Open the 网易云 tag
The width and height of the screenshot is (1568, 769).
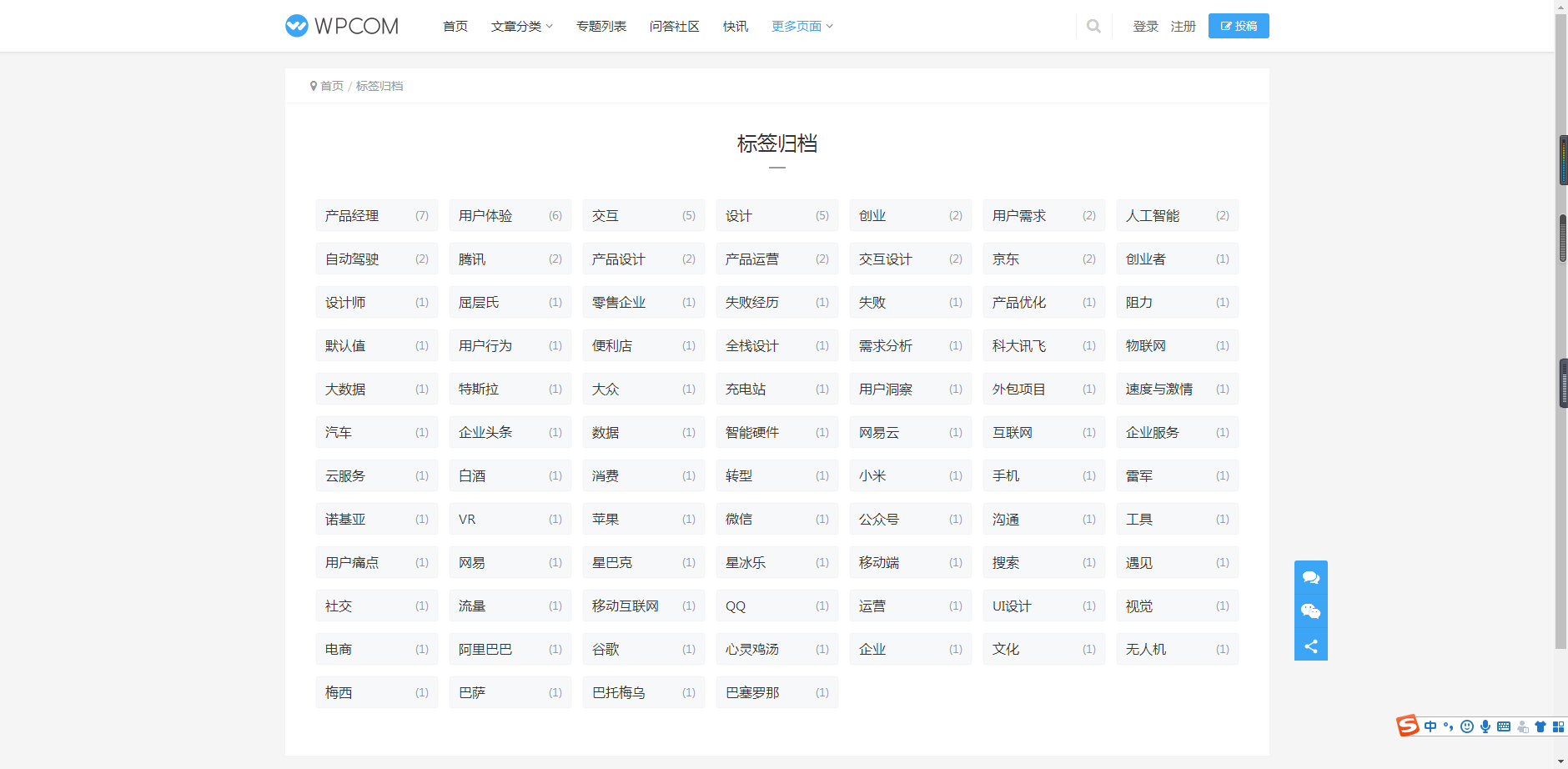911,432
